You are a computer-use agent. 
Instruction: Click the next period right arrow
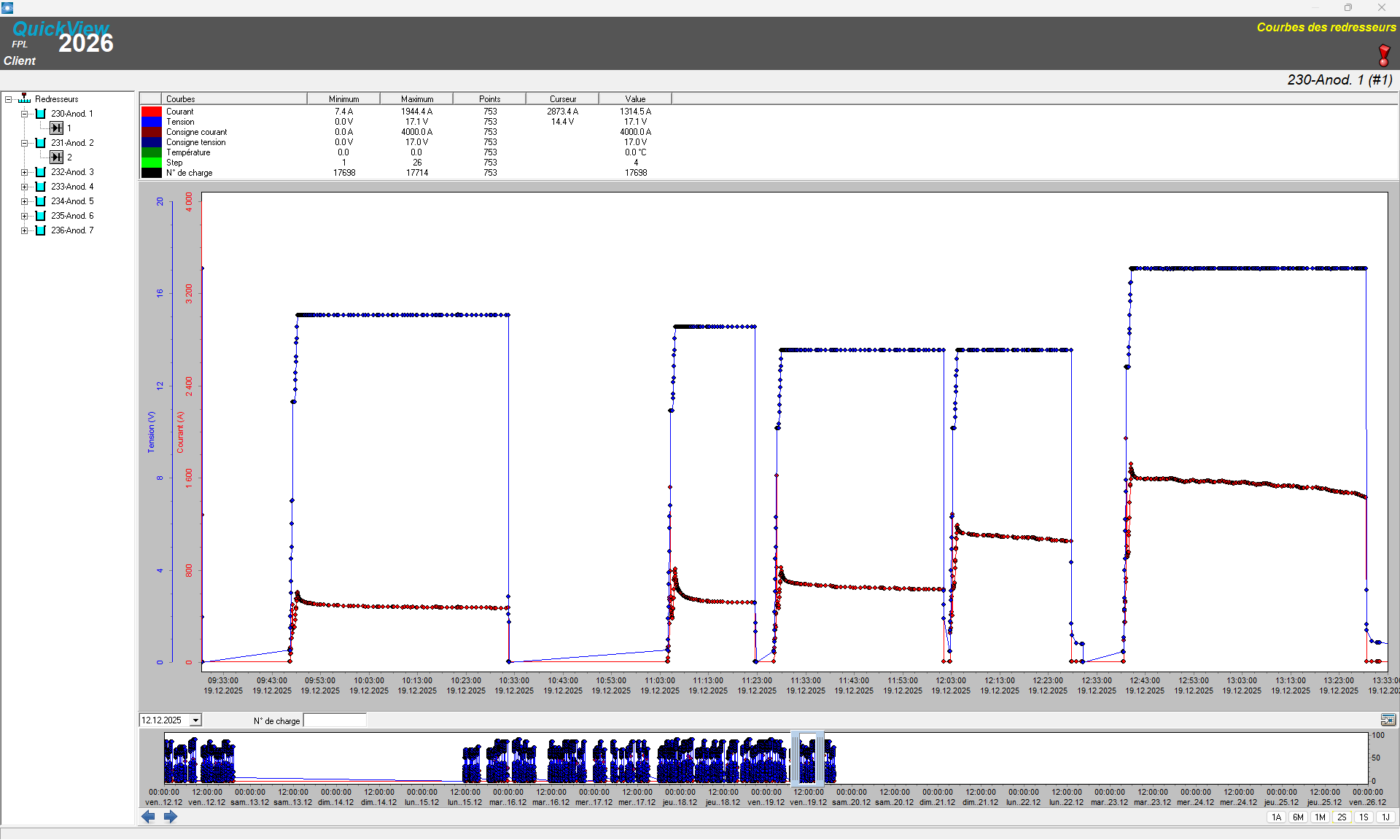pyautogui.click(x=171, y=817)
